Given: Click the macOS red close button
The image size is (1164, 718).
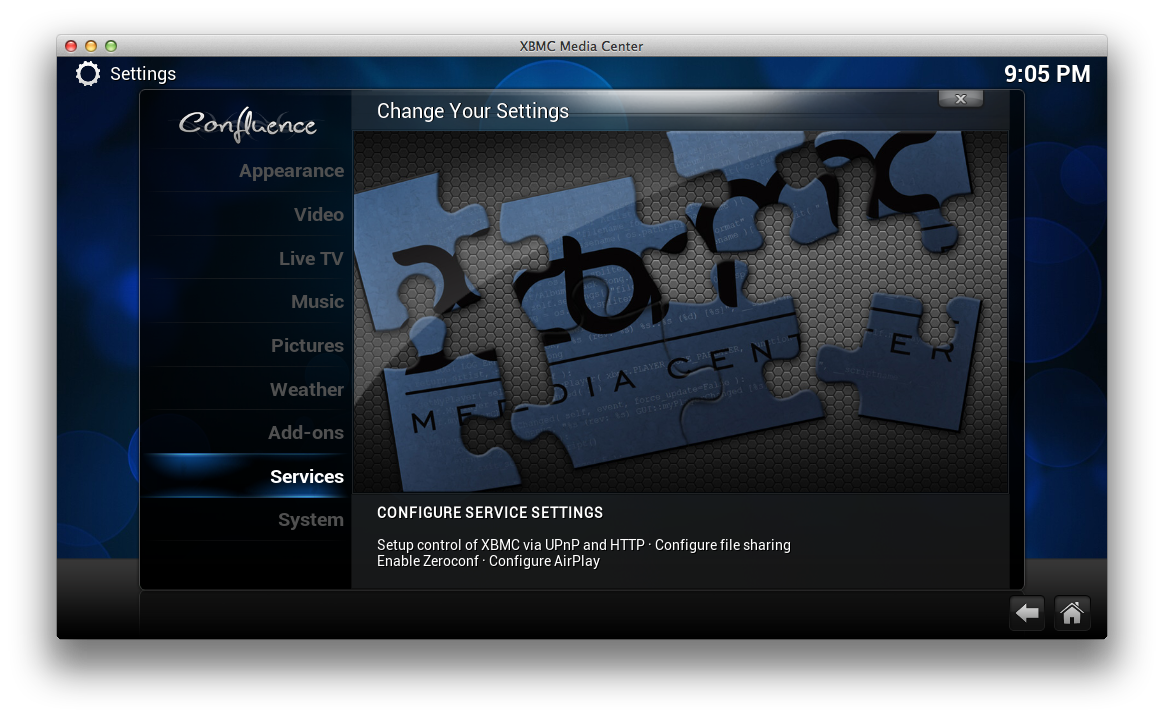Looking at the screenshot, I should point(71,46).
